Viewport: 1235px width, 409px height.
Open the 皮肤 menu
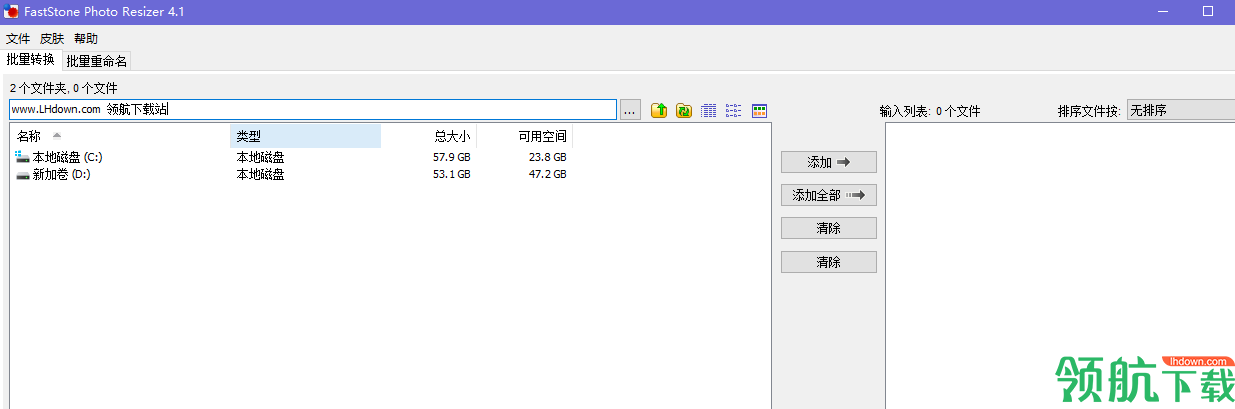[x=52, y=39]
